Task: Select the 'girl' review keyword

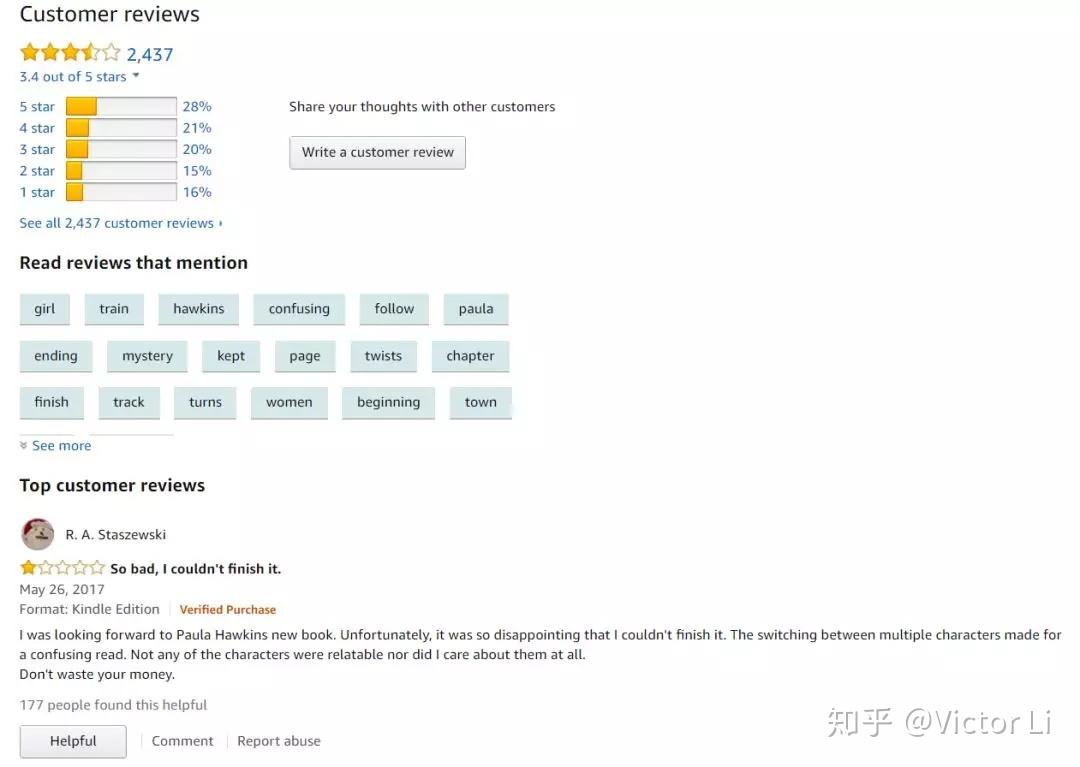Action: pyautogui.click(x=44, y=309)
